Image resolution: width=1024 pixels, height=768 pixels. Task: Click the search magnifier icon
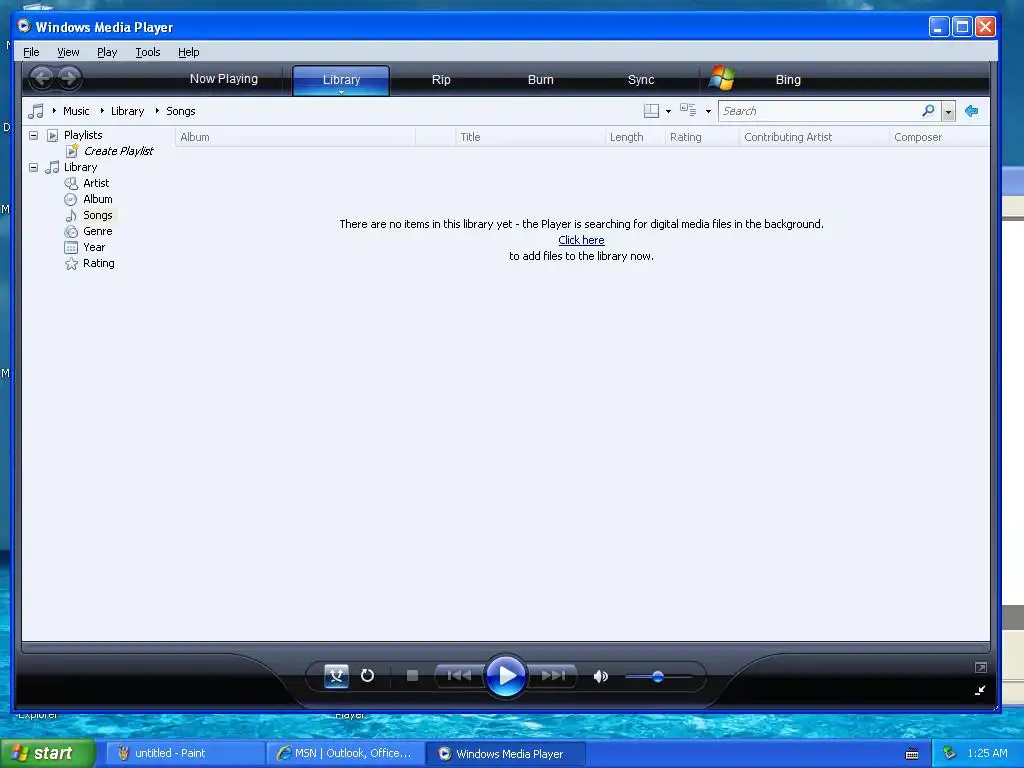coord(928,110)
